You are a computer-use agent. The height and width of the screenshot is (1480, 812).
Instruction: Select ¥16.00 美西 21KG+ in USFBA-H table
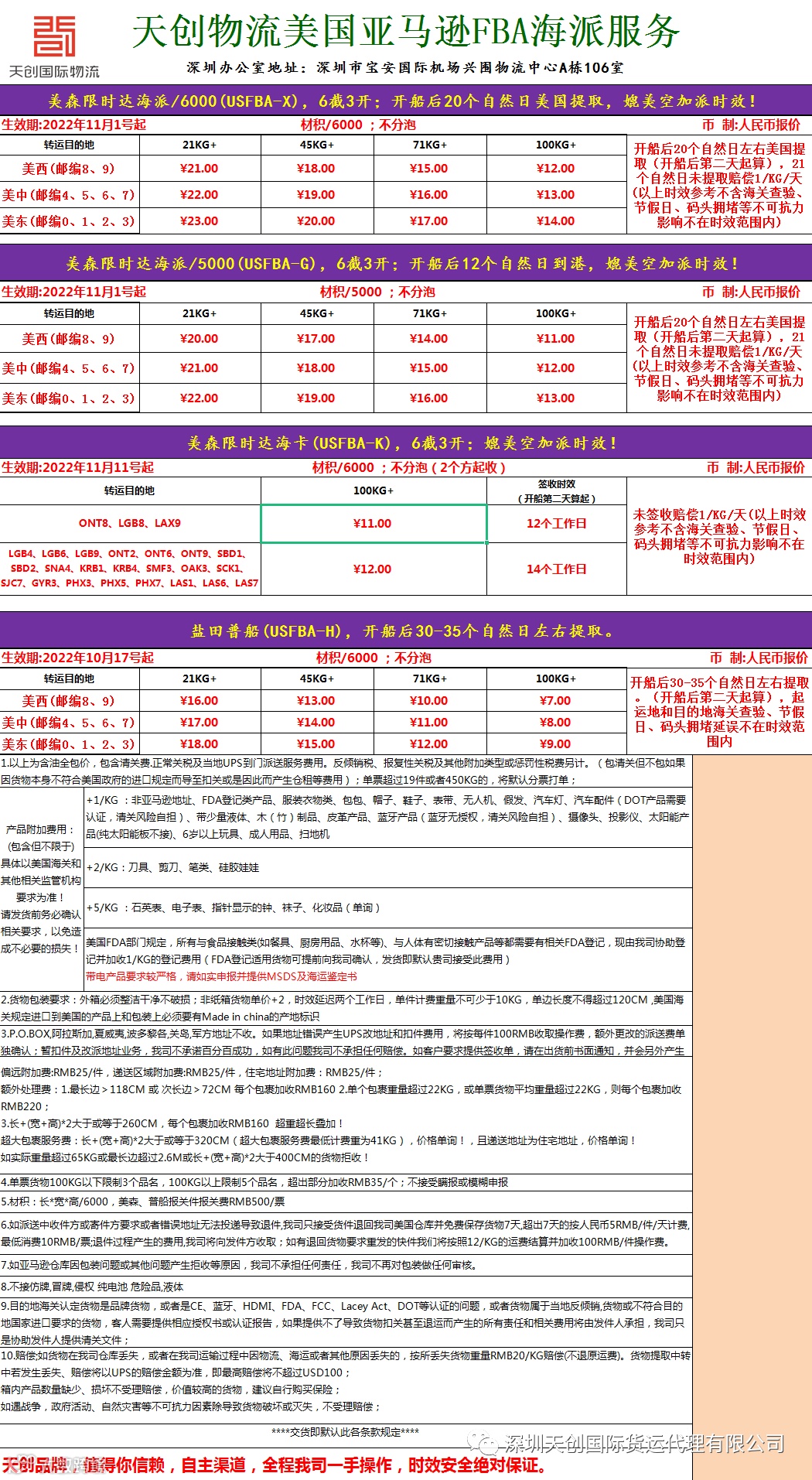(200, 700)
